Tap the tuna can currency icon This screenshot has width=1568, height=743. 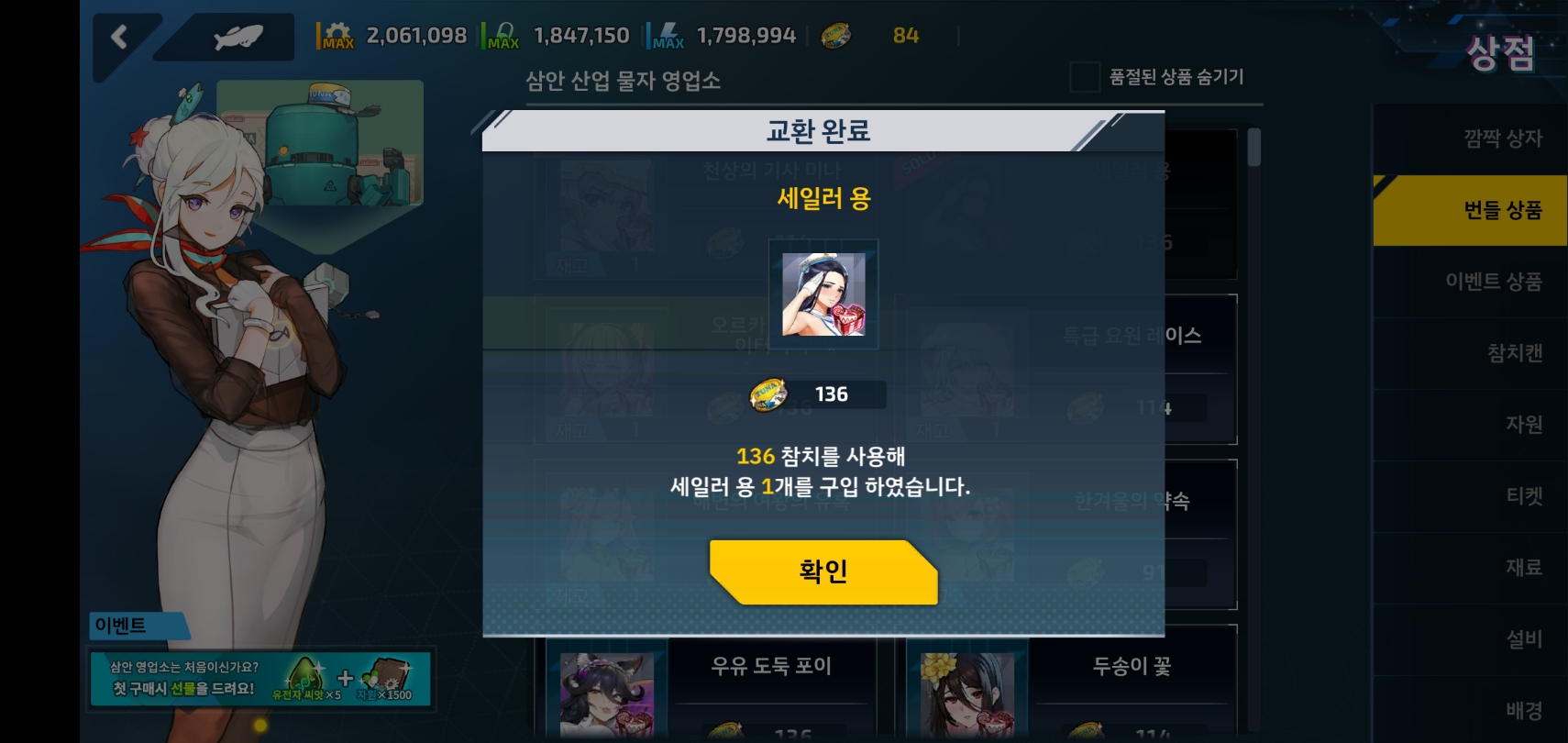pos(835,36)
